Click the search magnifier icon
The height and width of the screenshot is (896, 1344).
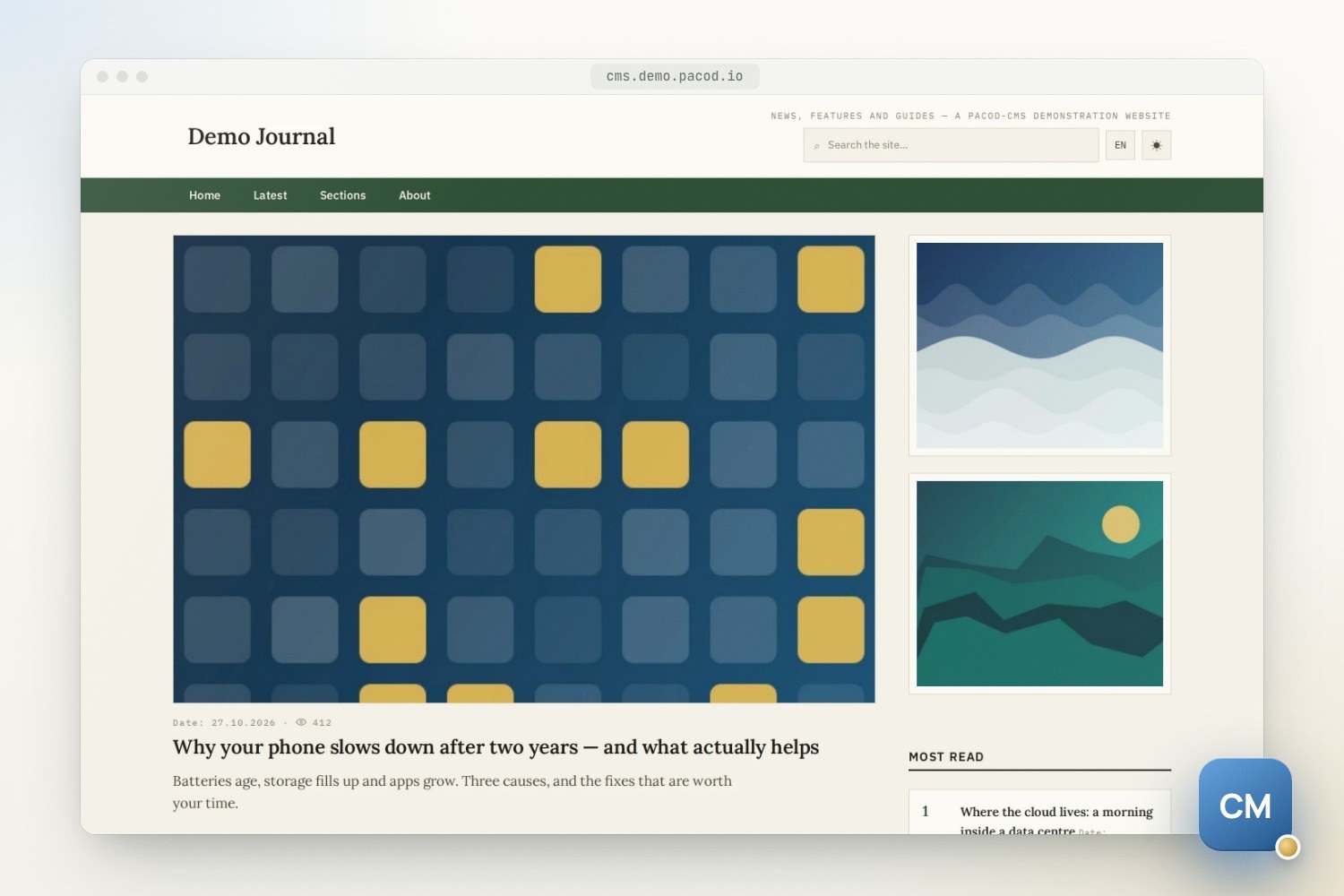coord(816,145)
